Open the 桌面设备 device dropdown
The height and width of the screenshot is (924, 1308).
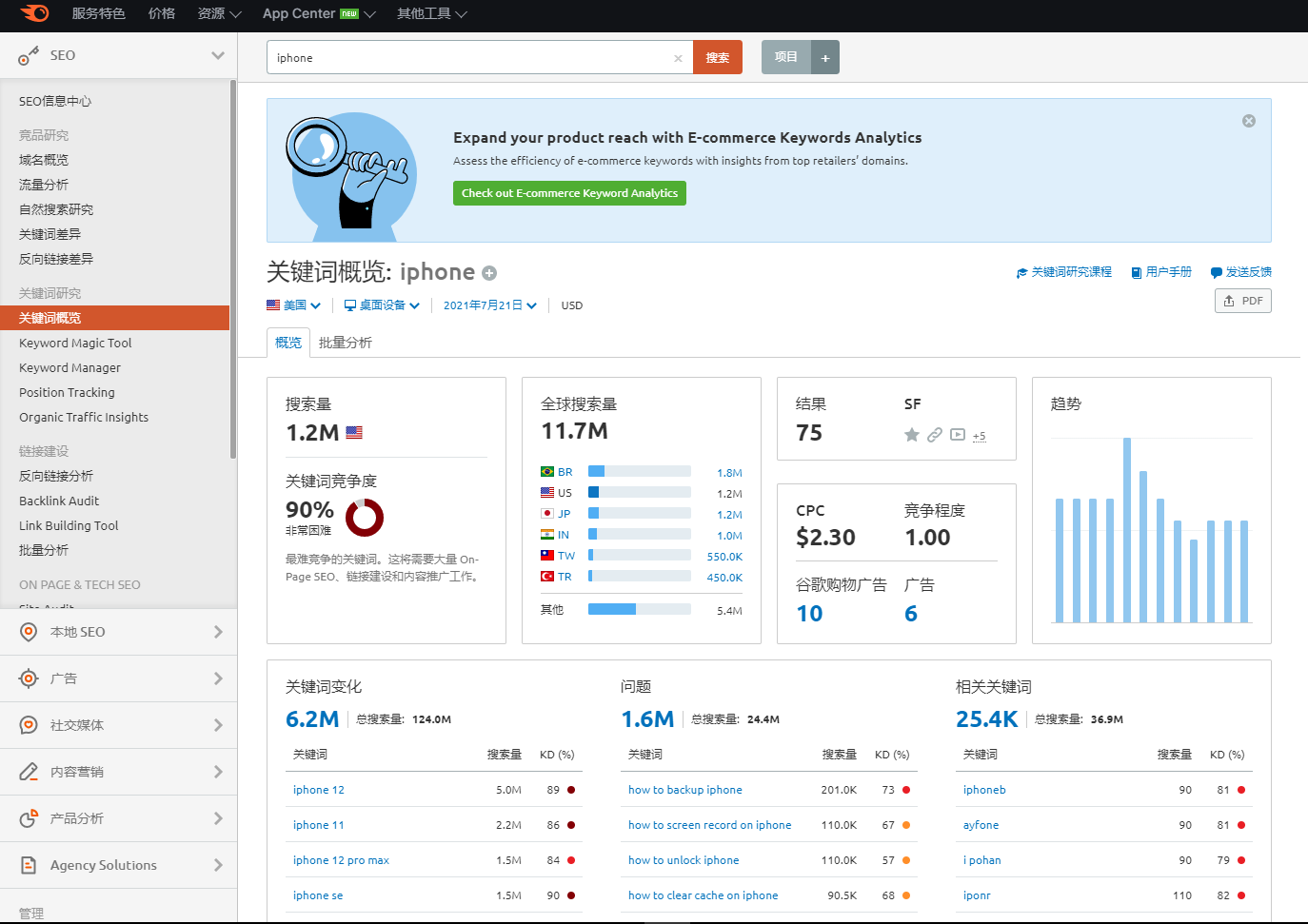382,305
